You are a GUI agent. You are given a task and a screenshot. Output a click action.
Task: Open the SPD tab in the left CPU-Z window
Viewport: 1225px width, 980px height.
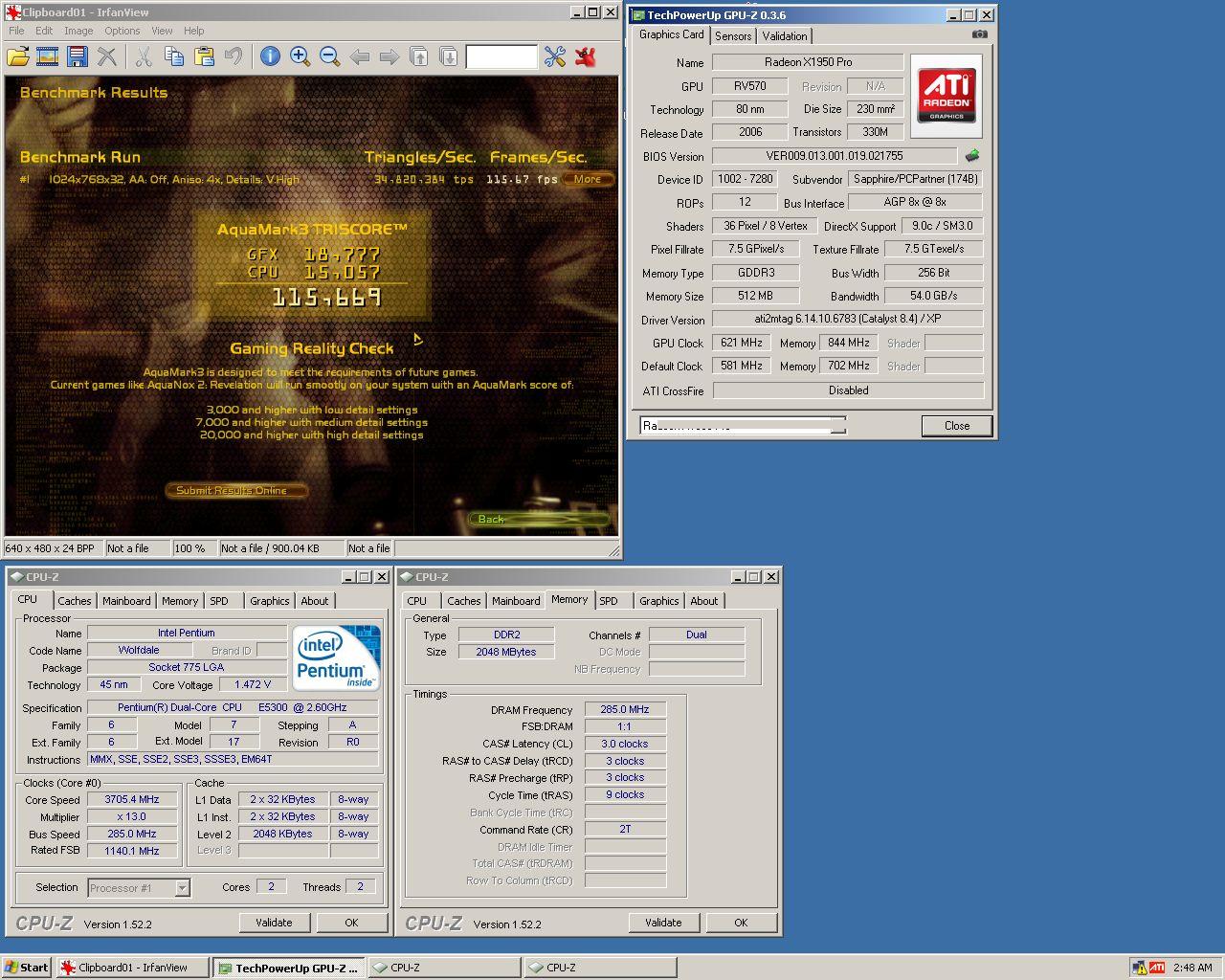pyautogui.click(x=219, y=601)
